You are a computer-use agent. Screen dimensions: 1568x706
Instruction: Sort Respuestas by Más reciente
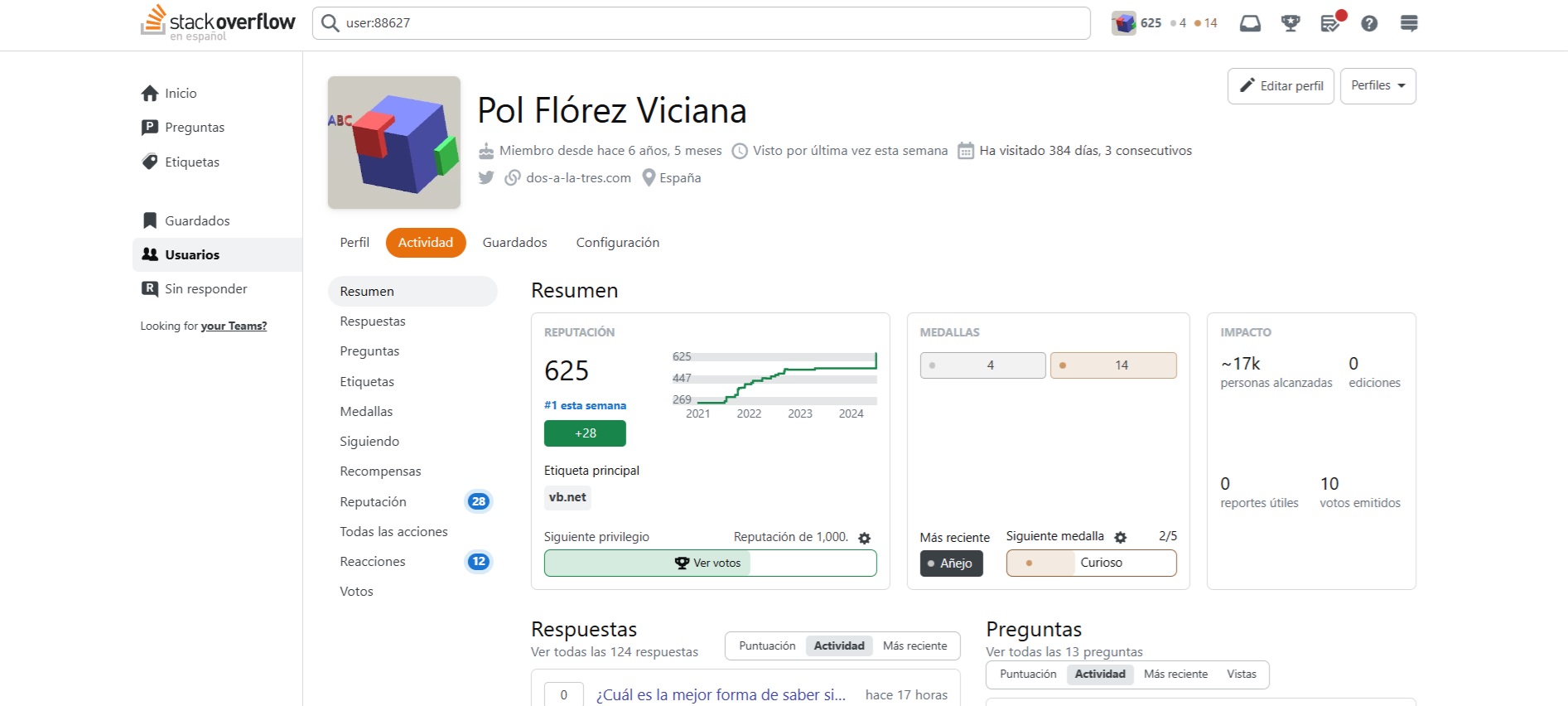point(914,646)
